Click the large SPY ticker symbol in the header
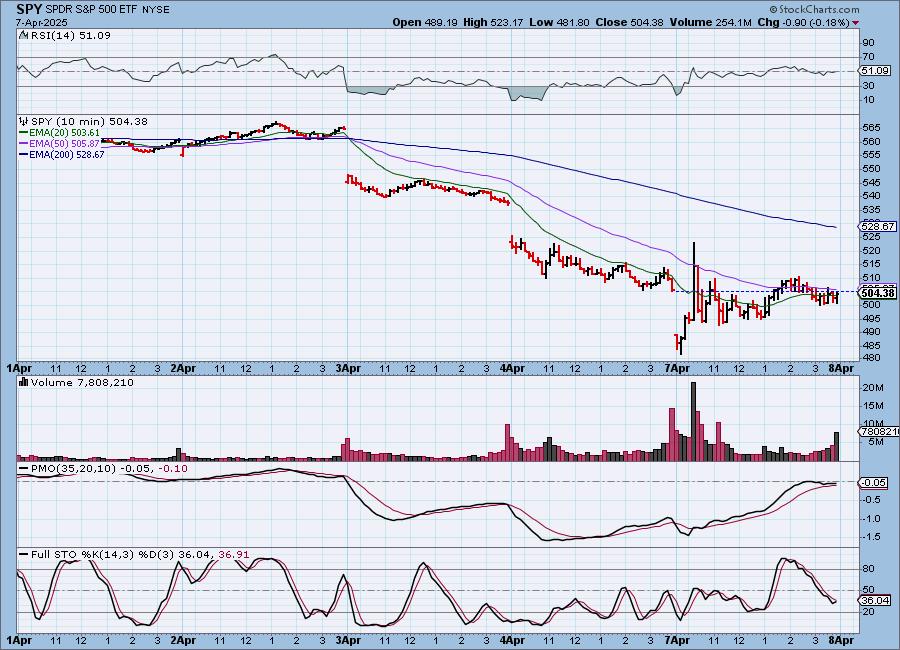 29,9
